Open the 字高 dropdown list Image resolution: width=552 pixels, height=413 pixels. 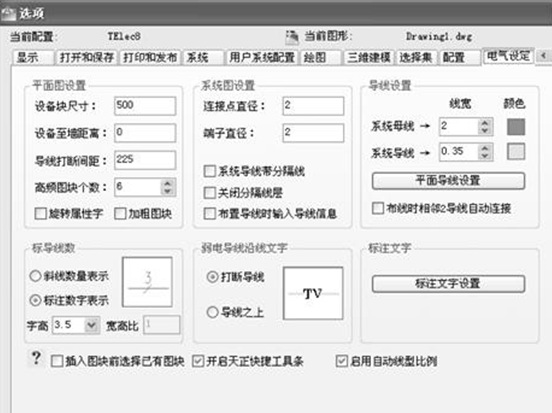click(92, 325)
